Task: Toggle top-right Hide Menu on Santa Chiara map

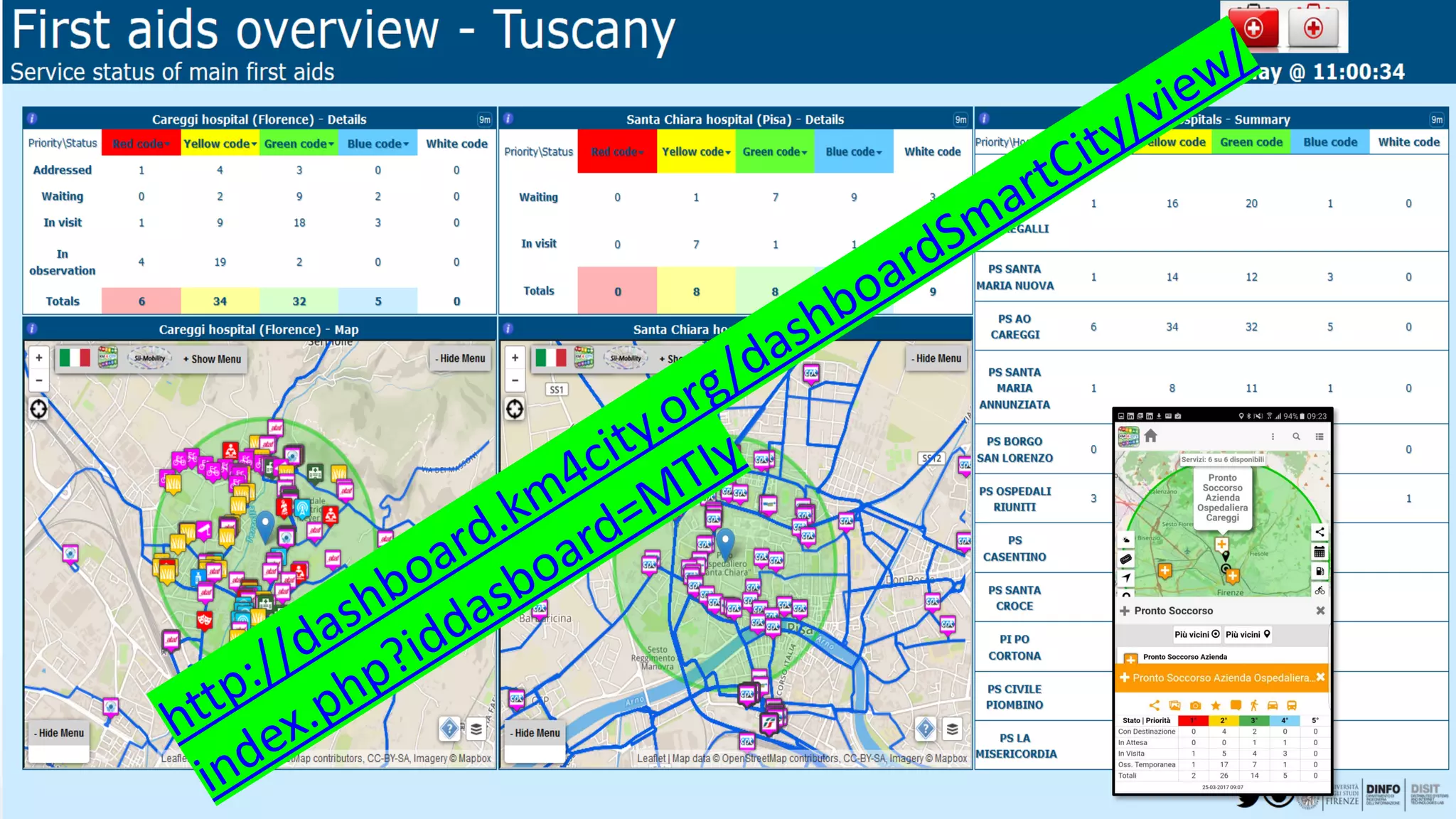Action: tap(936, 358)
